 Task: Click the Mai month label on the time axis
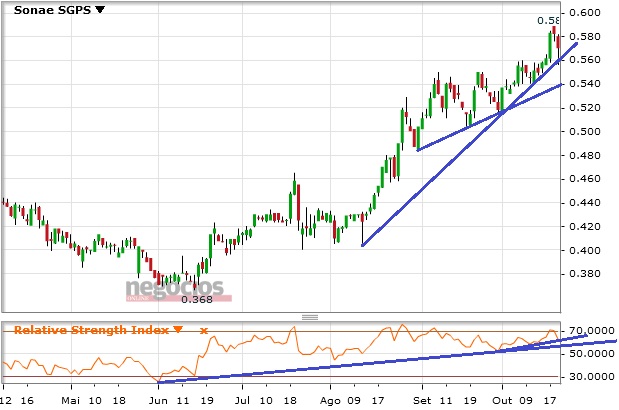coord(71,401)
